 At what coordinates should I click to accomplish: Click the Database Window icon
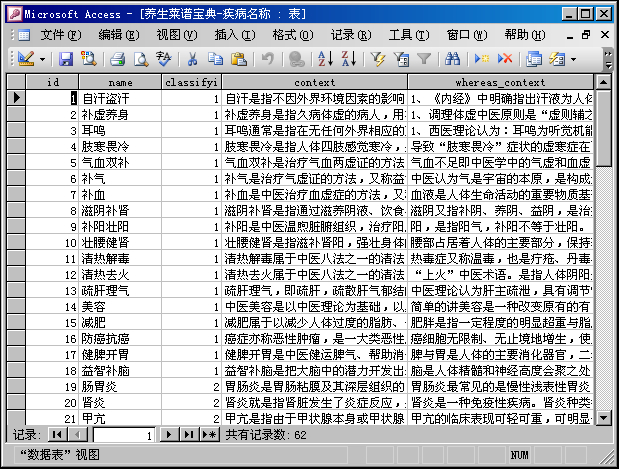point(534,59)
